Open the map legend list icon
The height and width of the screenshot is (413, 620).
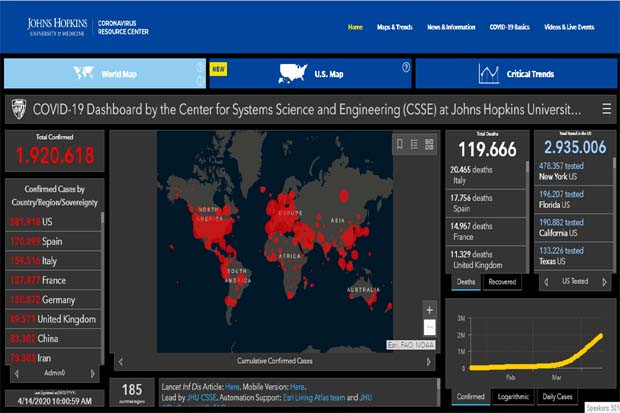414,144
